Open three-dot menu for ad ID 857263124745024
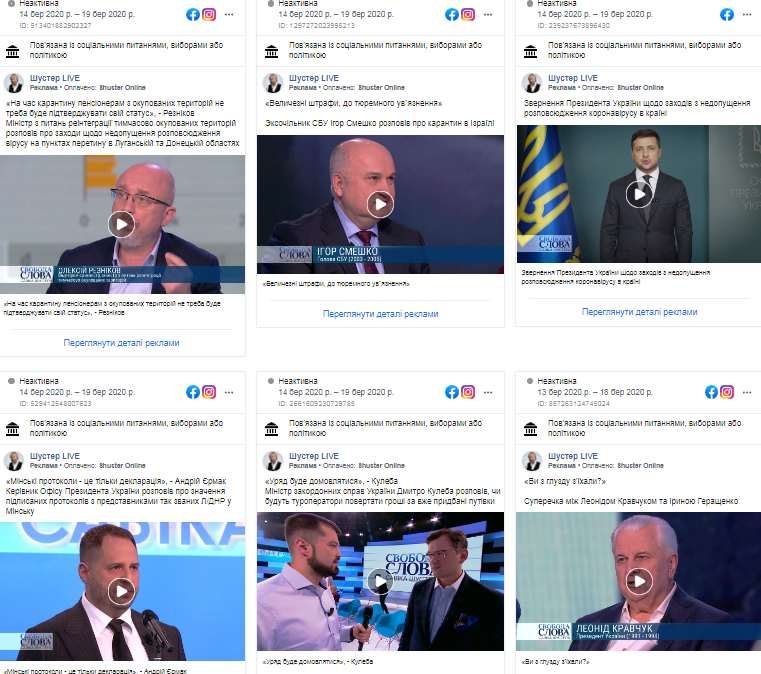Image resolution: width=761 pixels, height=674 pixels. [747, 392]
